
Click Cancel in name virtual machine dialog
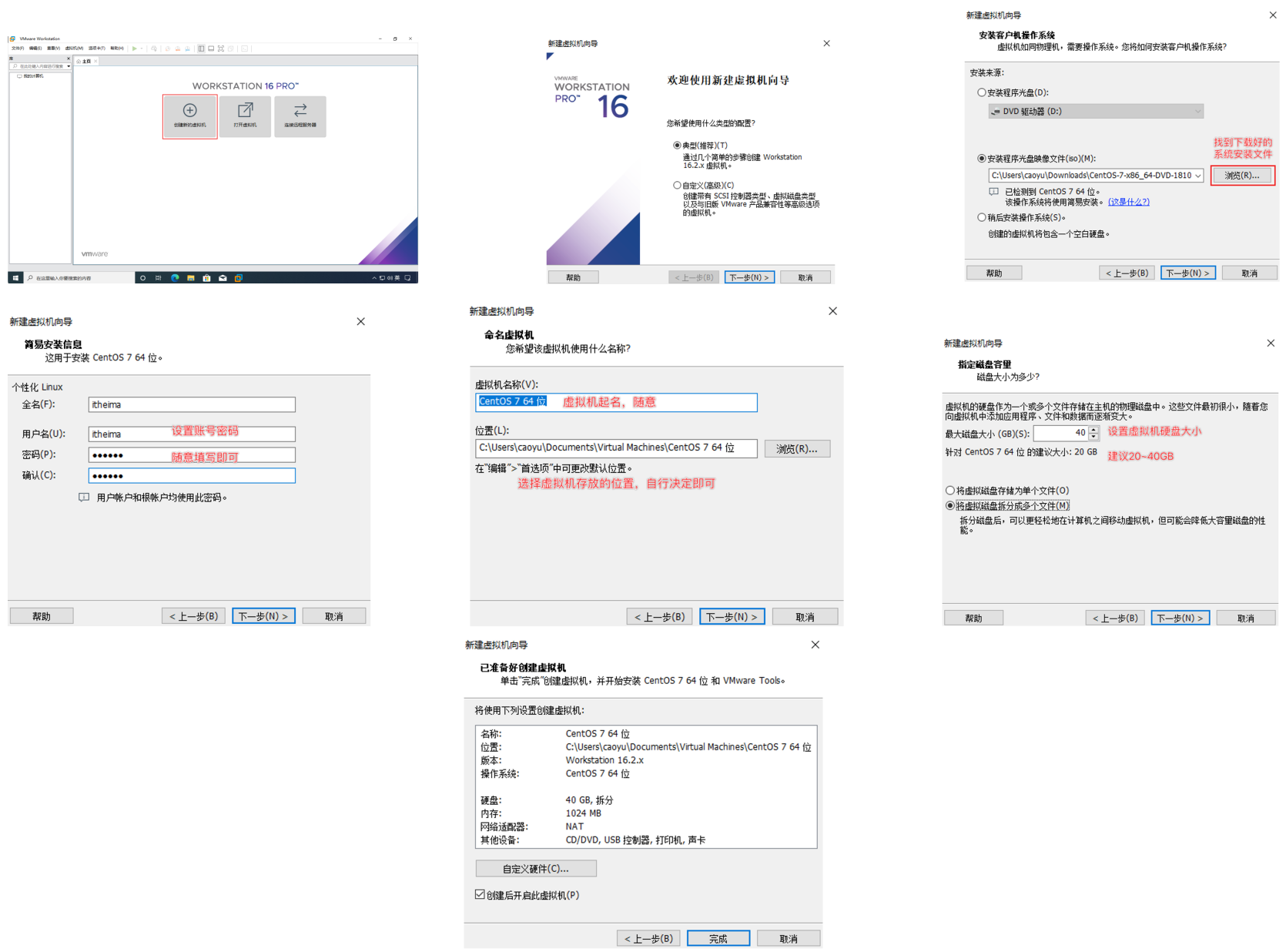[805, 617]
